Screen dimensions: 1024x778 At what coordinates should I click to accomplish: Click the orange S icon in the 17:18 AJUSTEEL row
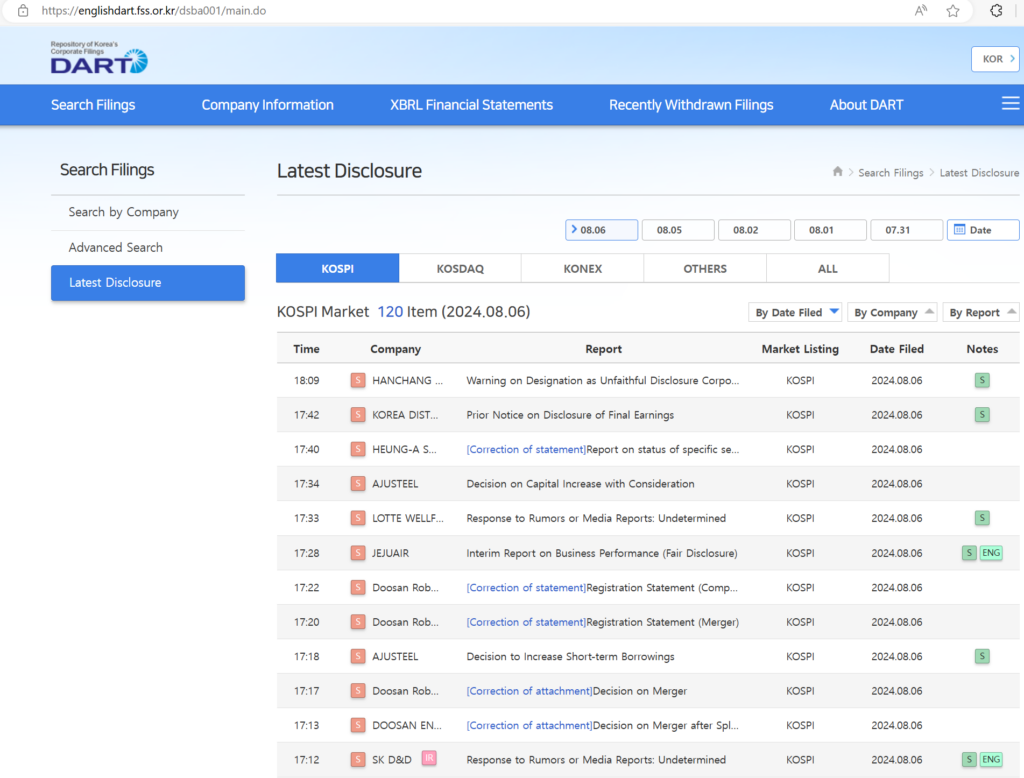[358, 656]
